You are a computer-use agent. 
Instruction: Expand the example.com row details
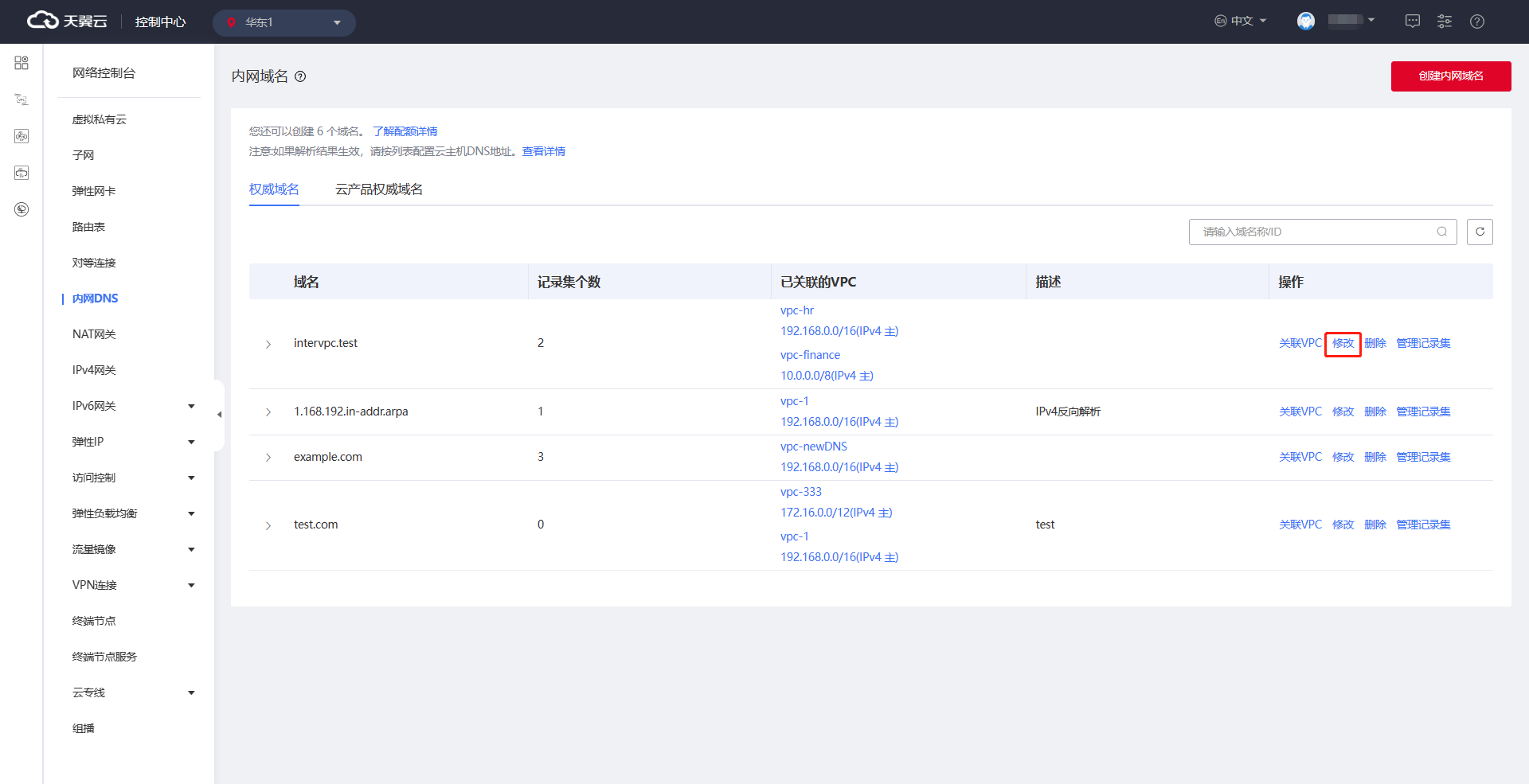coord(268,458)
